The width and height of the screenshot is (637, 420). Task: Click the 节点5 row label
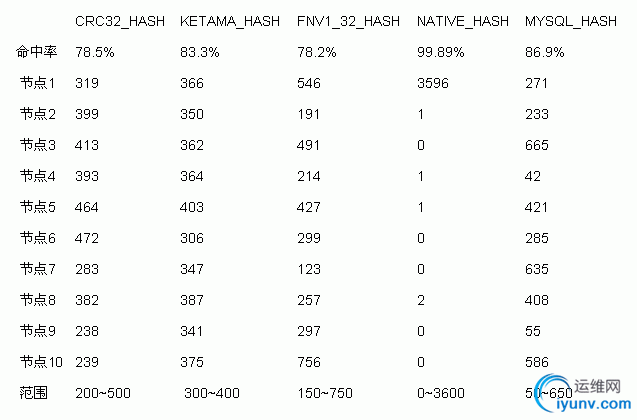click(37, 207)
